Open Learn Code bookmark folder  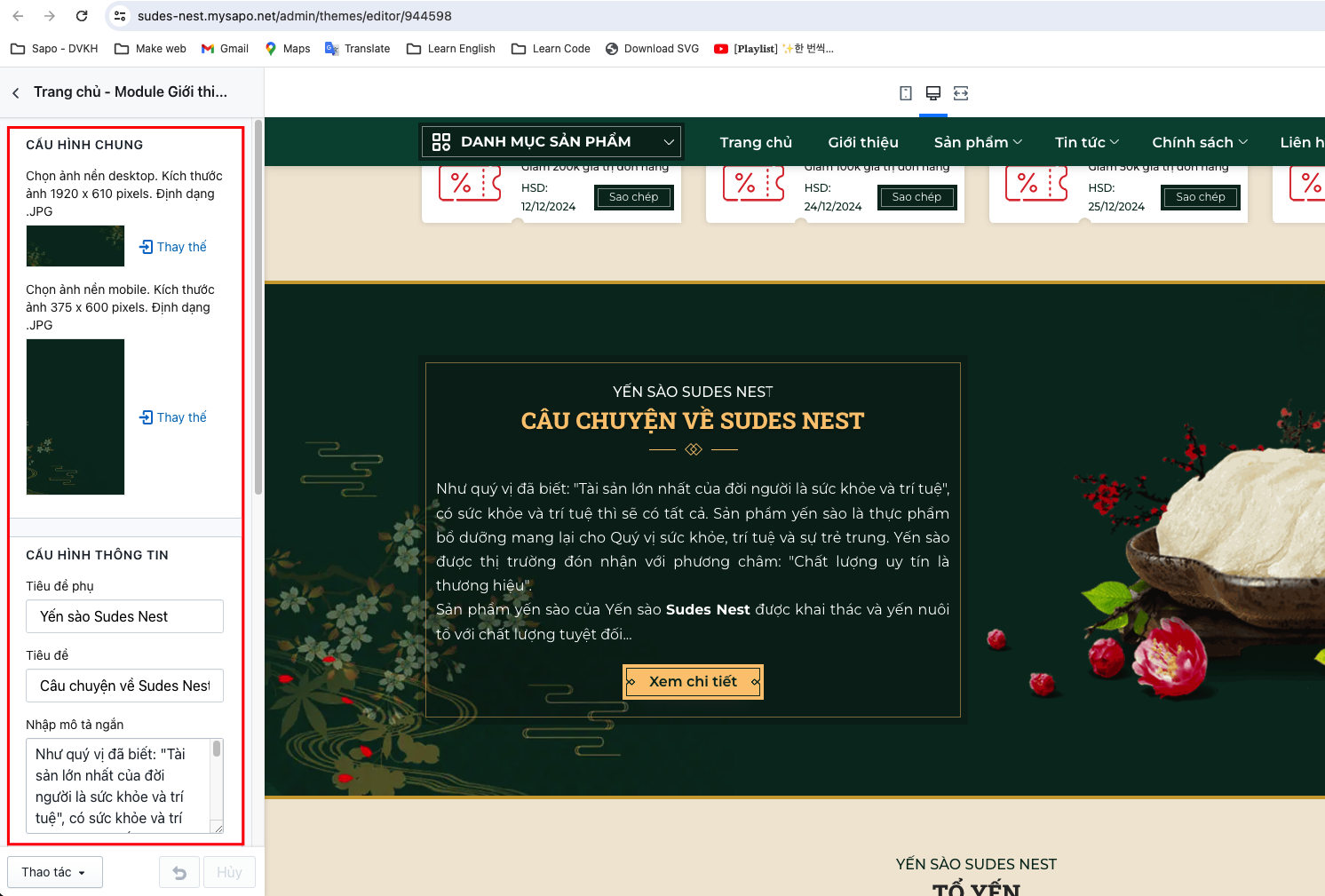point(551,49)
